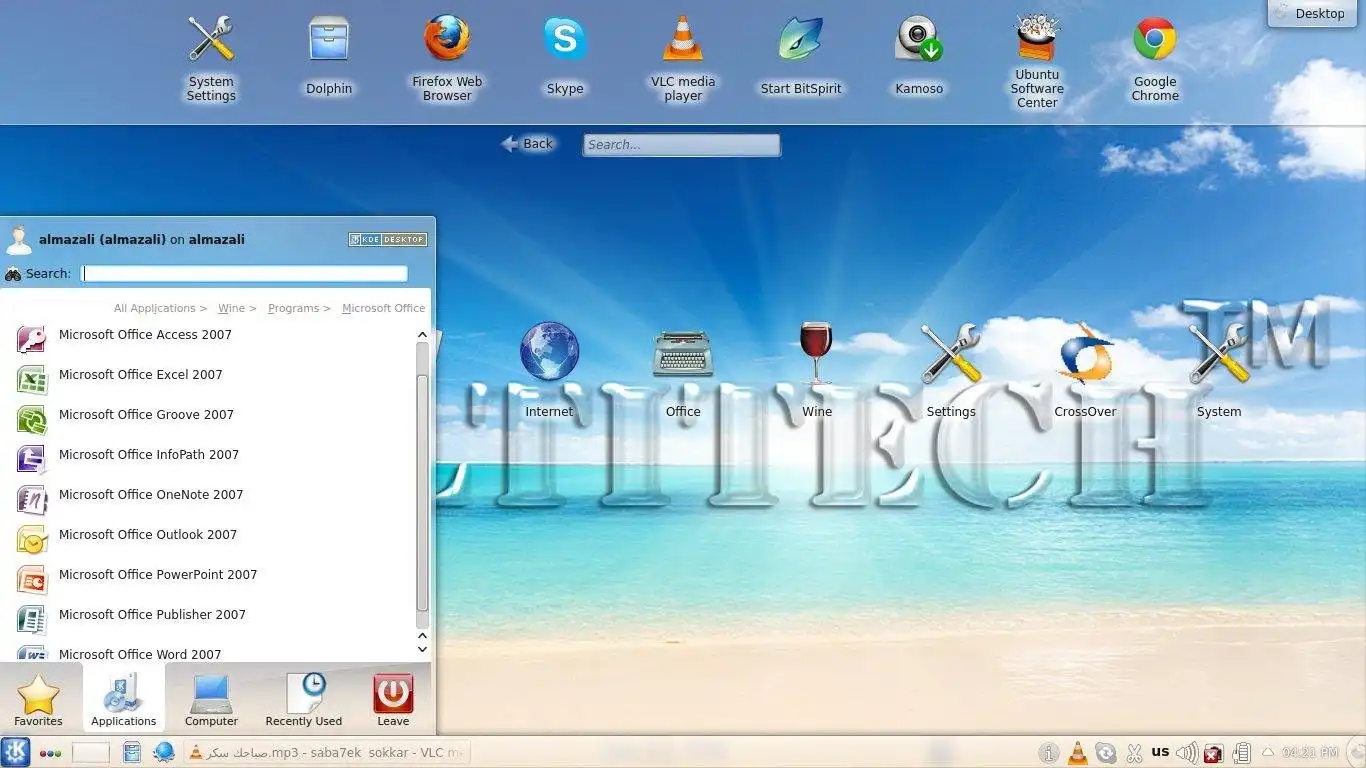Open the Desktop toolbox button
The height and width of the screenshot is (768, 1366).
1312,13
